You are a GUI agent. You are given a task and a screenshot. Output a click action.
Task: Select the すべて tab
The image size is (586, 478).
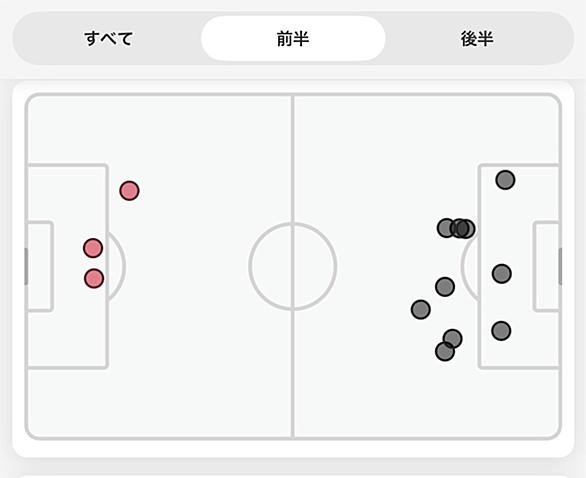tap(108, 38)
